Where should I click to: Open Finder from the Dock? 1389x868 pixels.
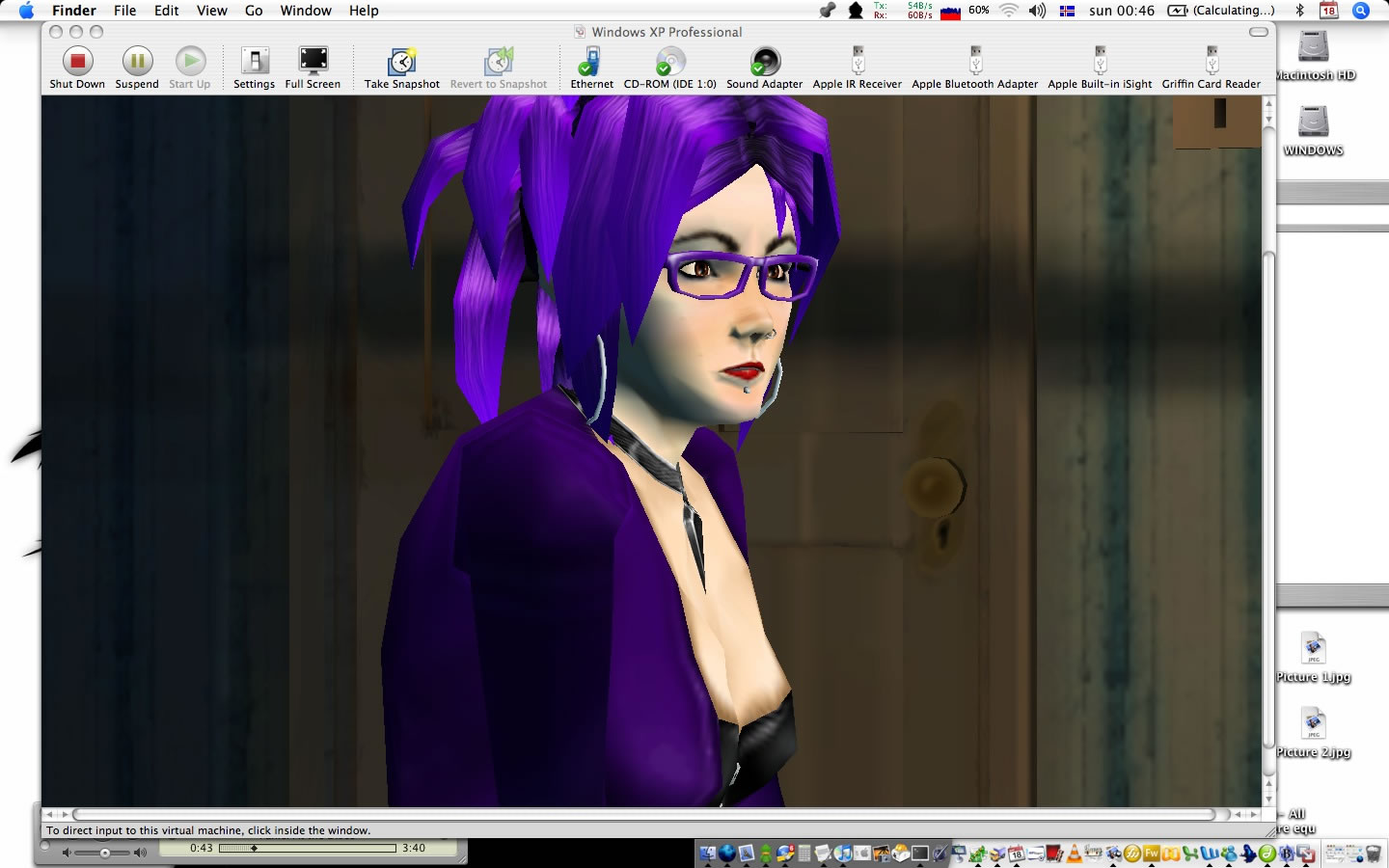pyautogui.click(x=707, y=854)
